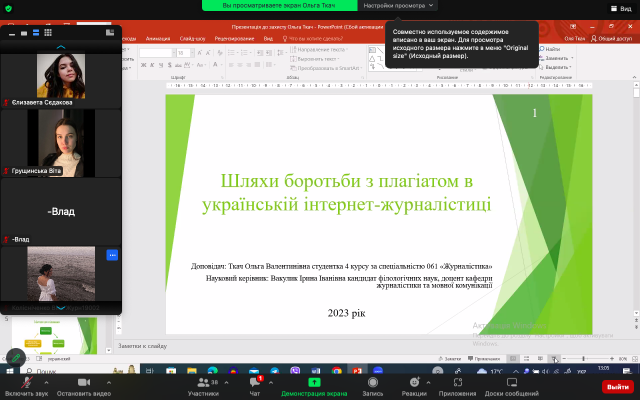Toggle camera with Остановить видео
This screenshot has width=640, height=400.
[82, 387]
